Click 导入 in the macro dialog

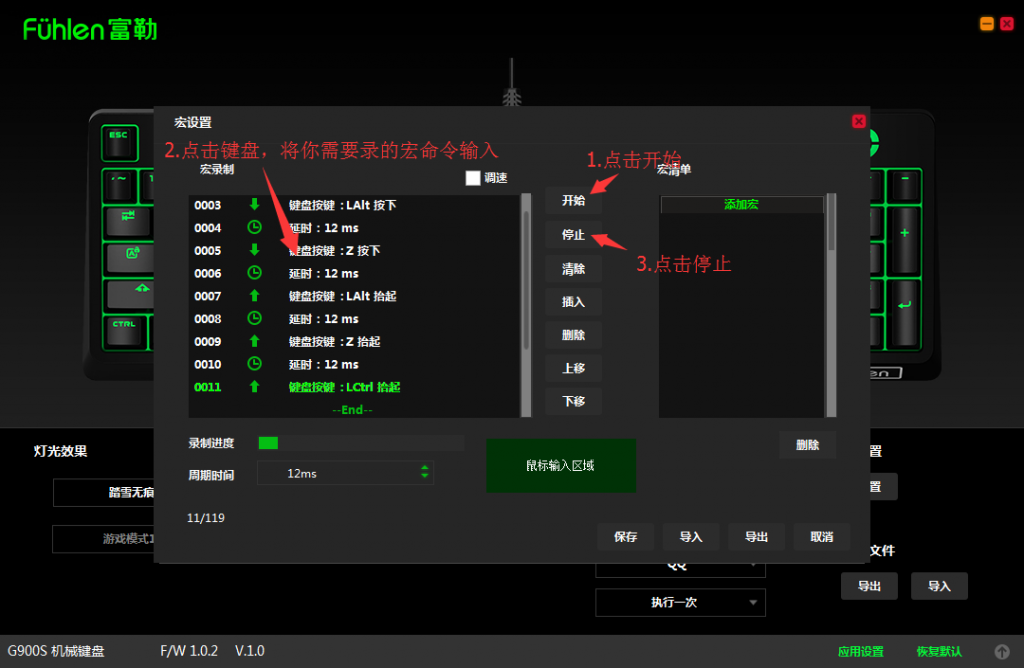[x=691, y=537]
